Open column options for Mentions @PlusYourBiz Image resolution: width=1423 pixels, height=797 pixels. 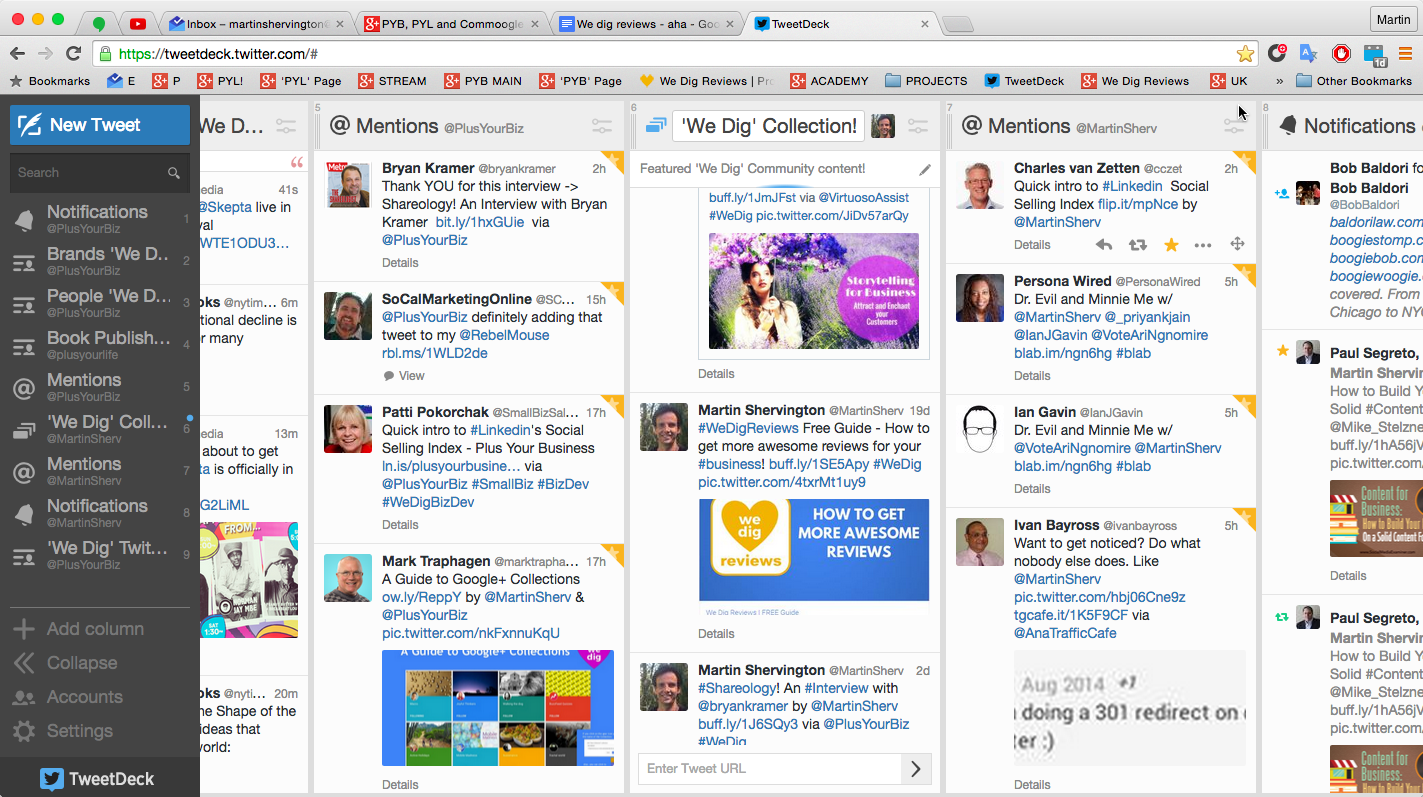tap(601, 126)
